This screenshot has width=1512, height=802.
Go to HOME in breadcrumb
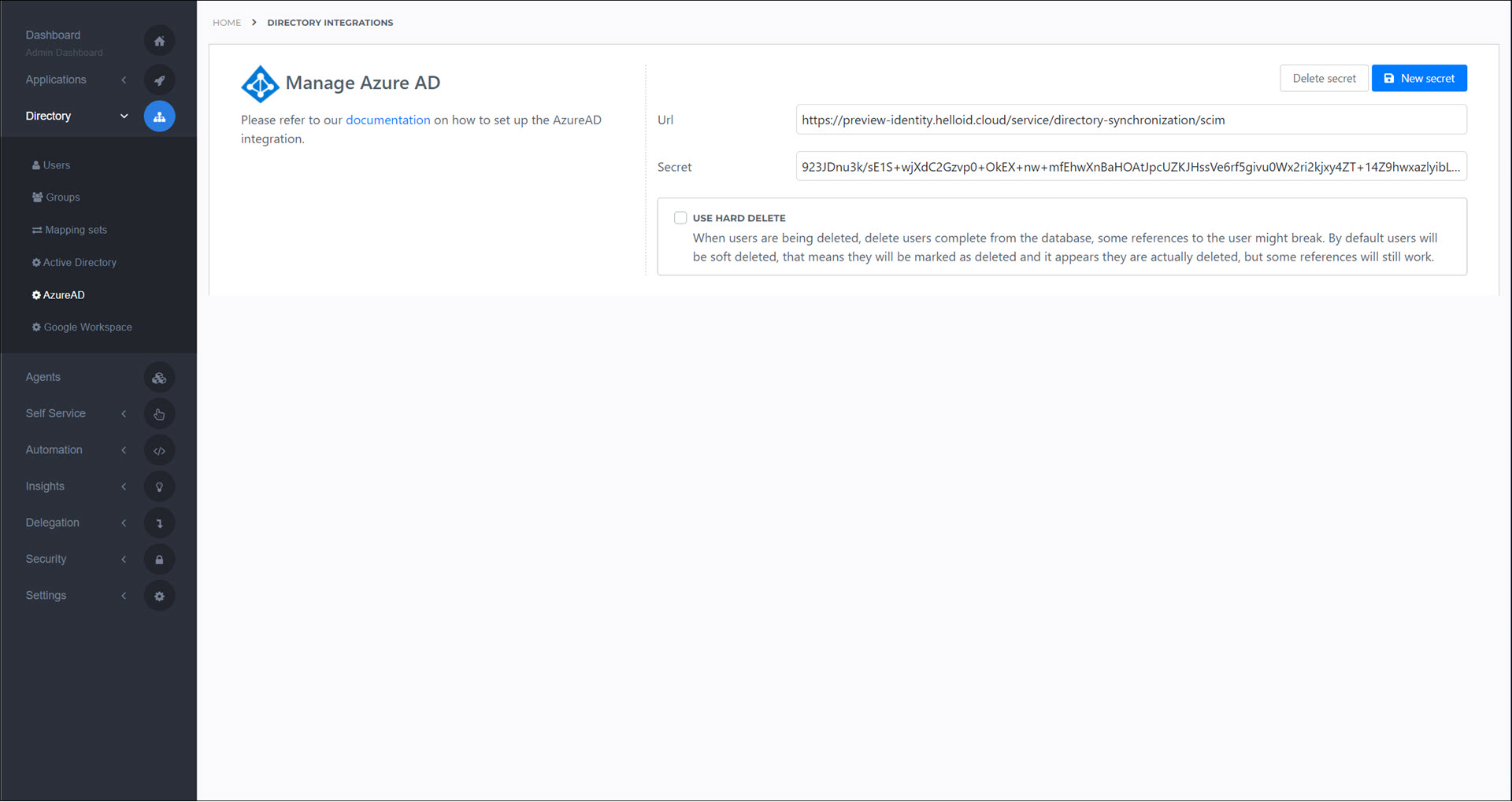227,23
